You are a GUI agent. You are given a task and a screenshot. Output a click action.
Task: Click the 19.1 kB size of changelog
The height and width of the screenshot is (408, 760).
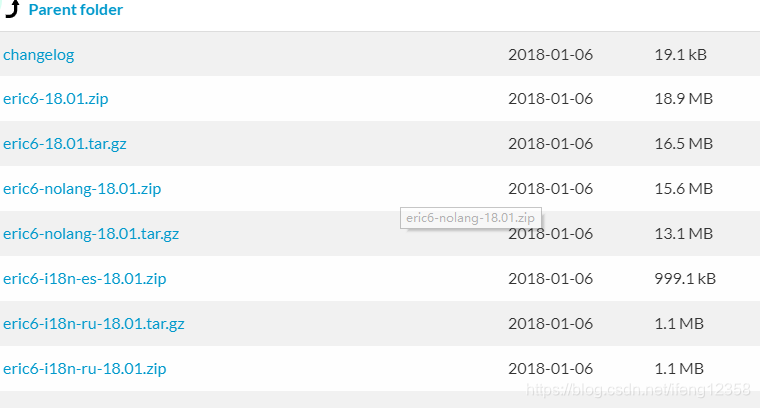(681, 54)
